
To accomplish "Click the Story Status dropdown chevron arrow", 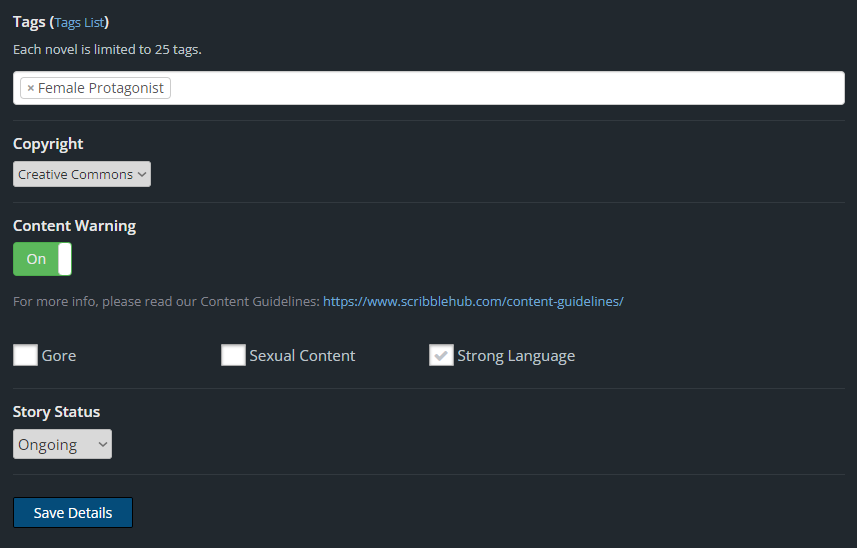I will [102, 445].
